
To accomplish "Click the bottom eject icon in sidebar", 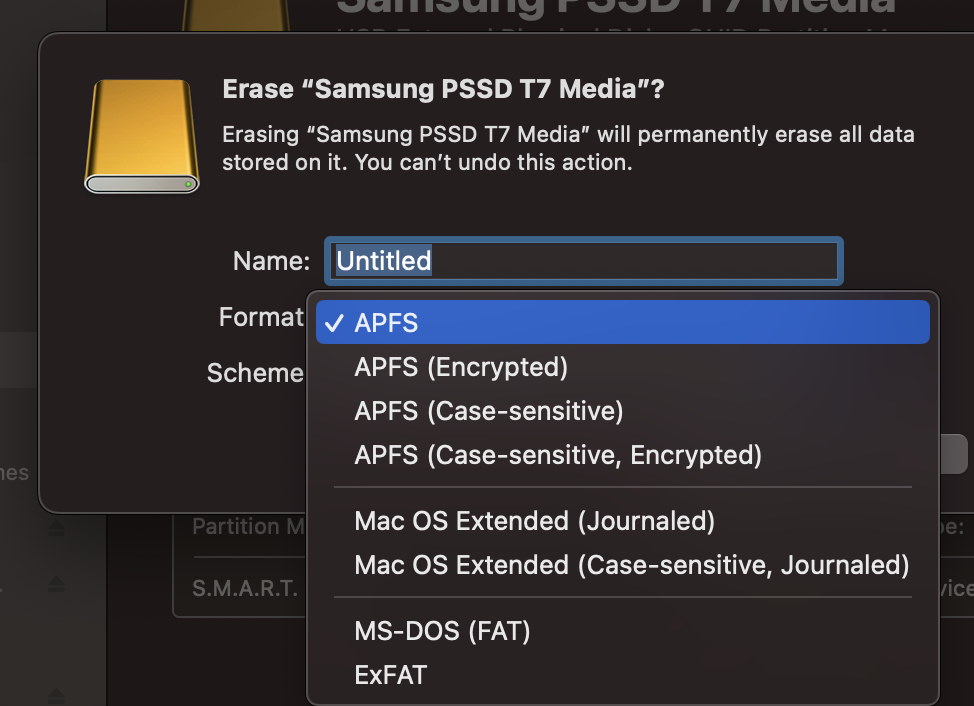I will pyautogui.click(x=56, y=694).
